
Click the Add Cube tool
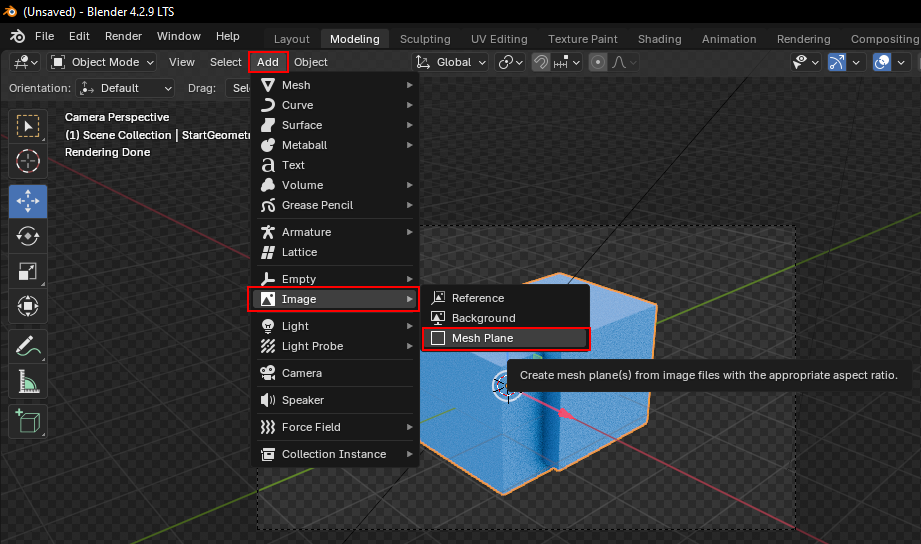click(28, 420)
